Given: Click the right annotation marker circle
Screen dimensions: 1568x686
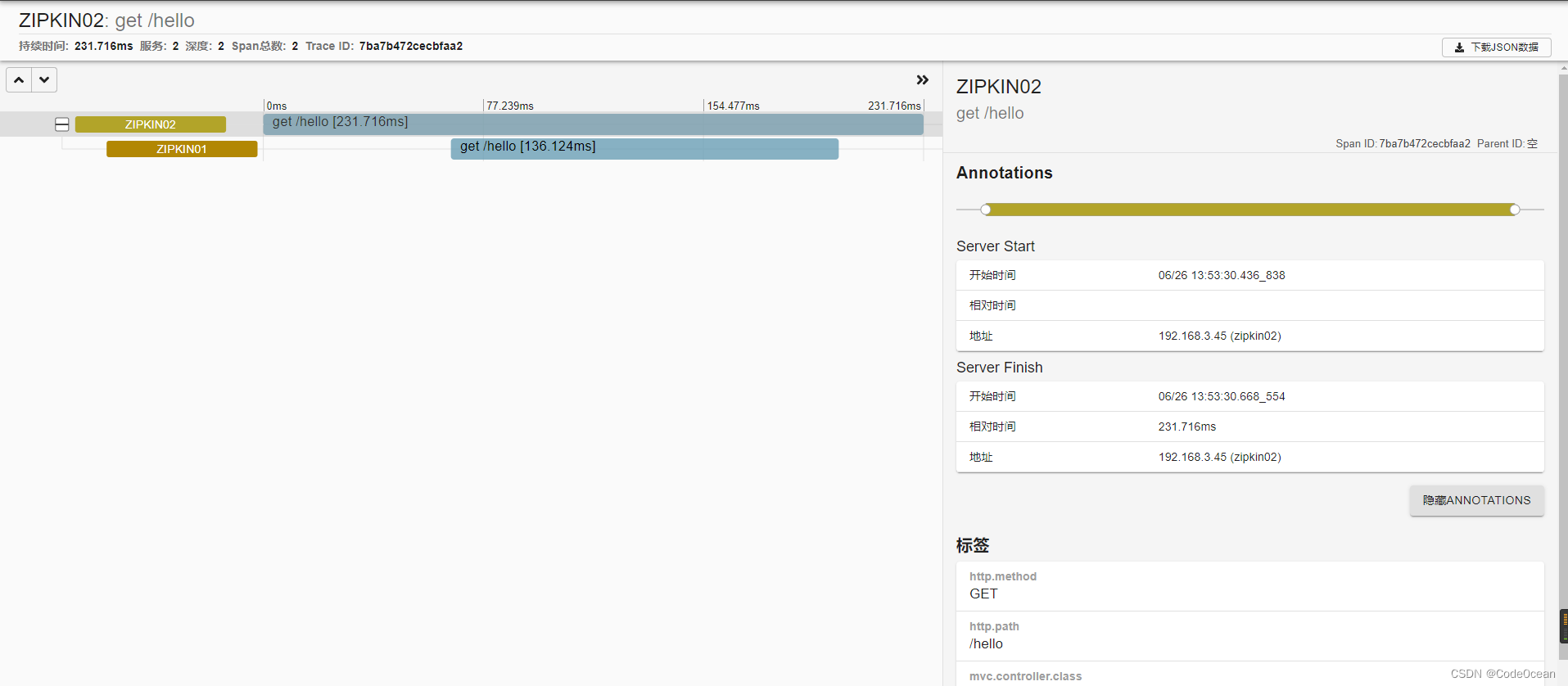Looking at the screenshot, I should [1515, 210].
